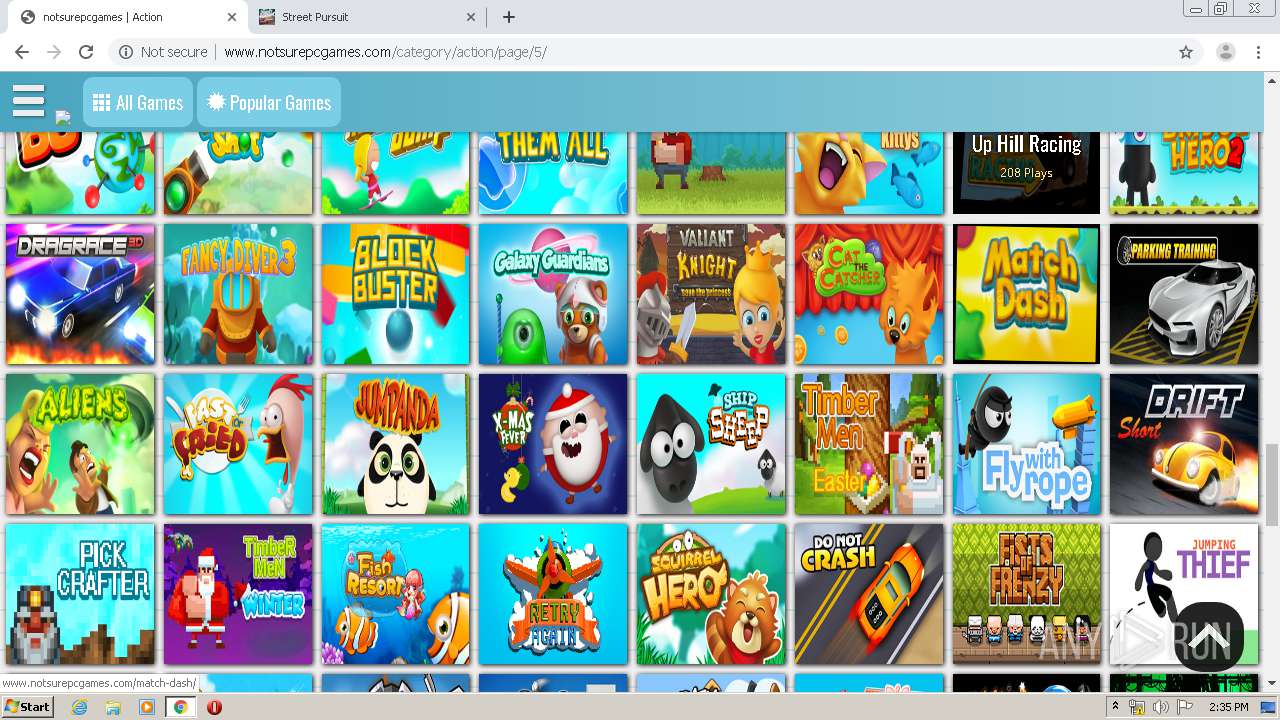The width and height of the screenshot is (1280, 720).
Task: Click the All Games button
Action: click(138, 102)
